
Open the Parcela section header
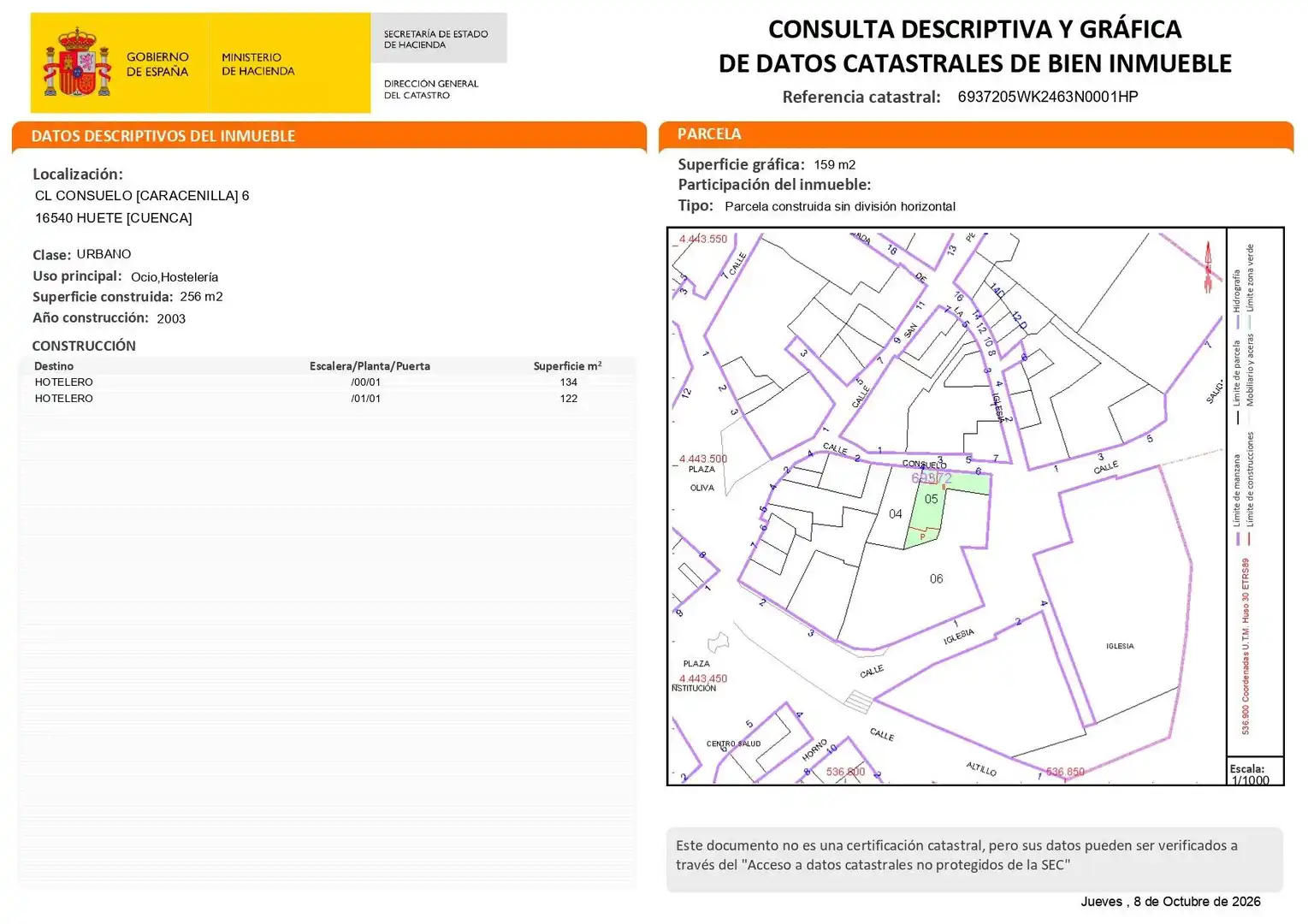coord(976,134)
